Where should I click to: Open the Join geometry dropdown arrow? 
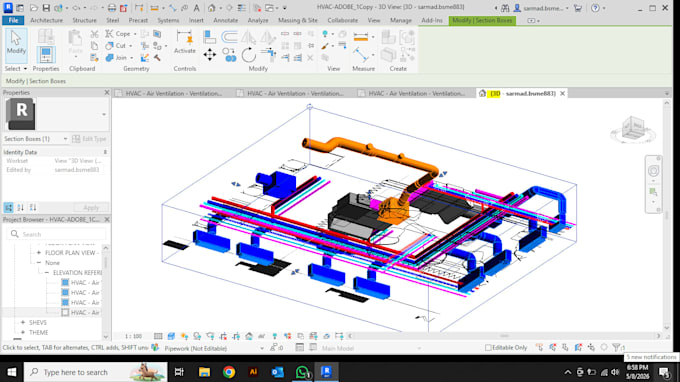point(131,58)
